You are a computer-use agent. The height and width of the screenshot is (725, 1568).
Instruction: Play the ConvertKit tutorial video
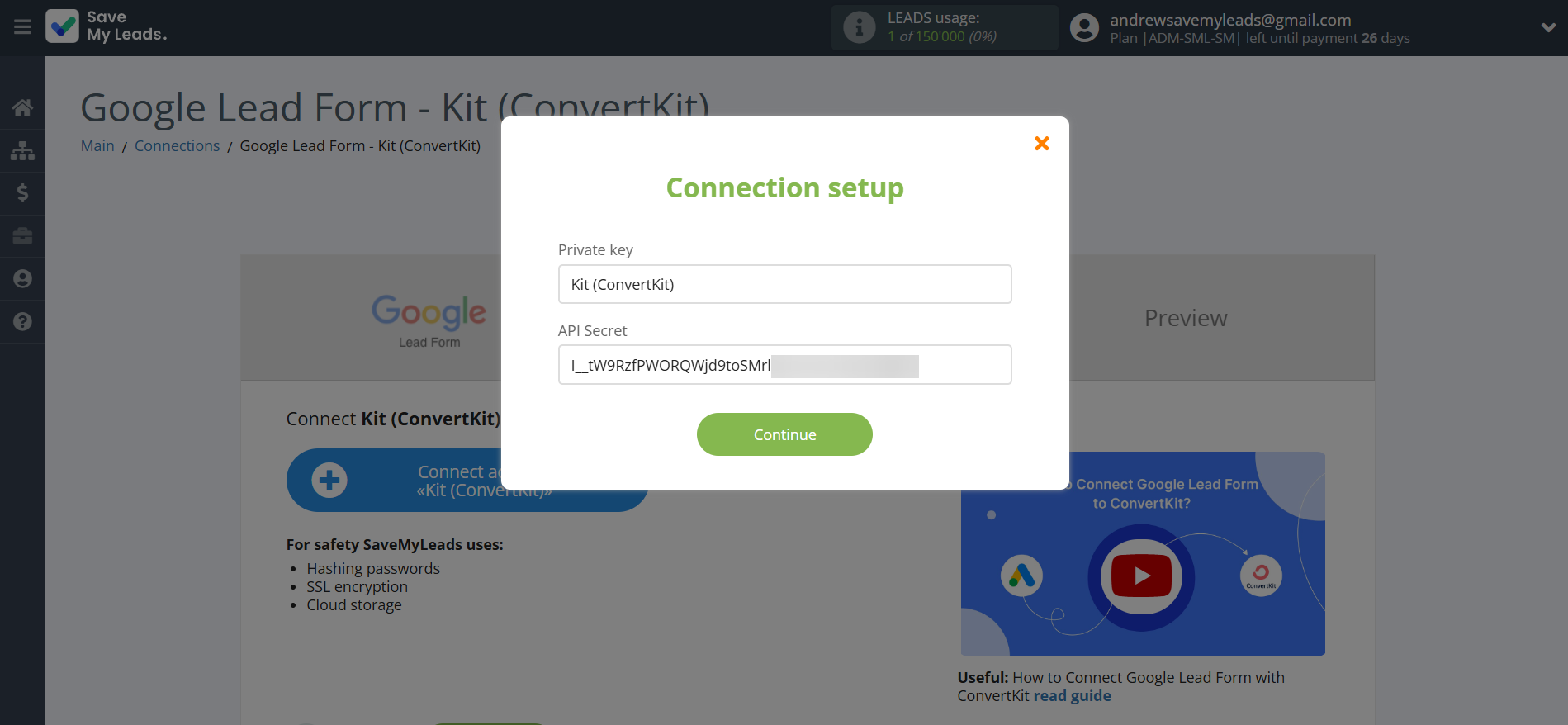pos(1141,576)
